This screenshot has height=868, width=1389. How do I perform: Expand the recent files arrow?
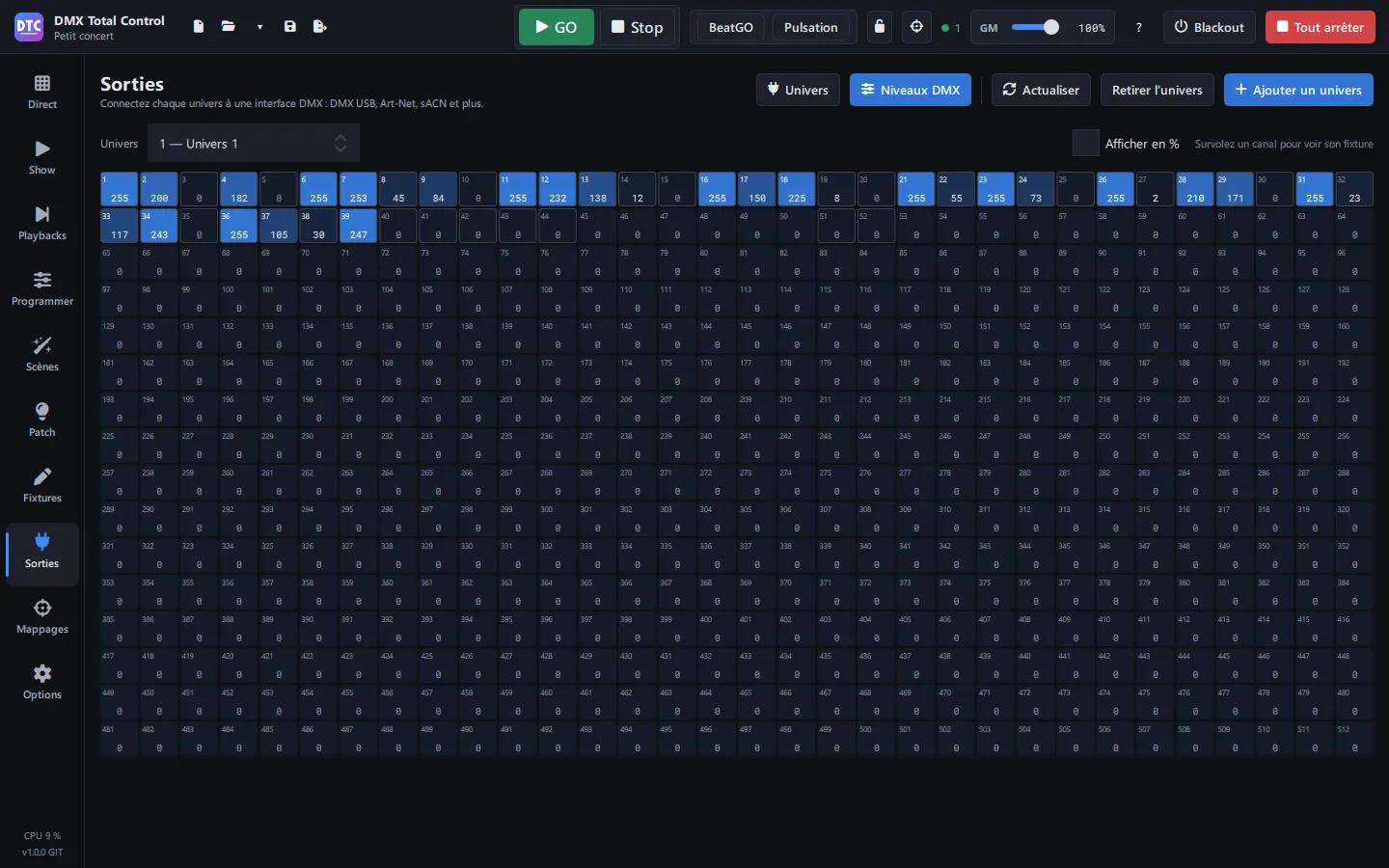pyautogui.click(x=259, y=27)
